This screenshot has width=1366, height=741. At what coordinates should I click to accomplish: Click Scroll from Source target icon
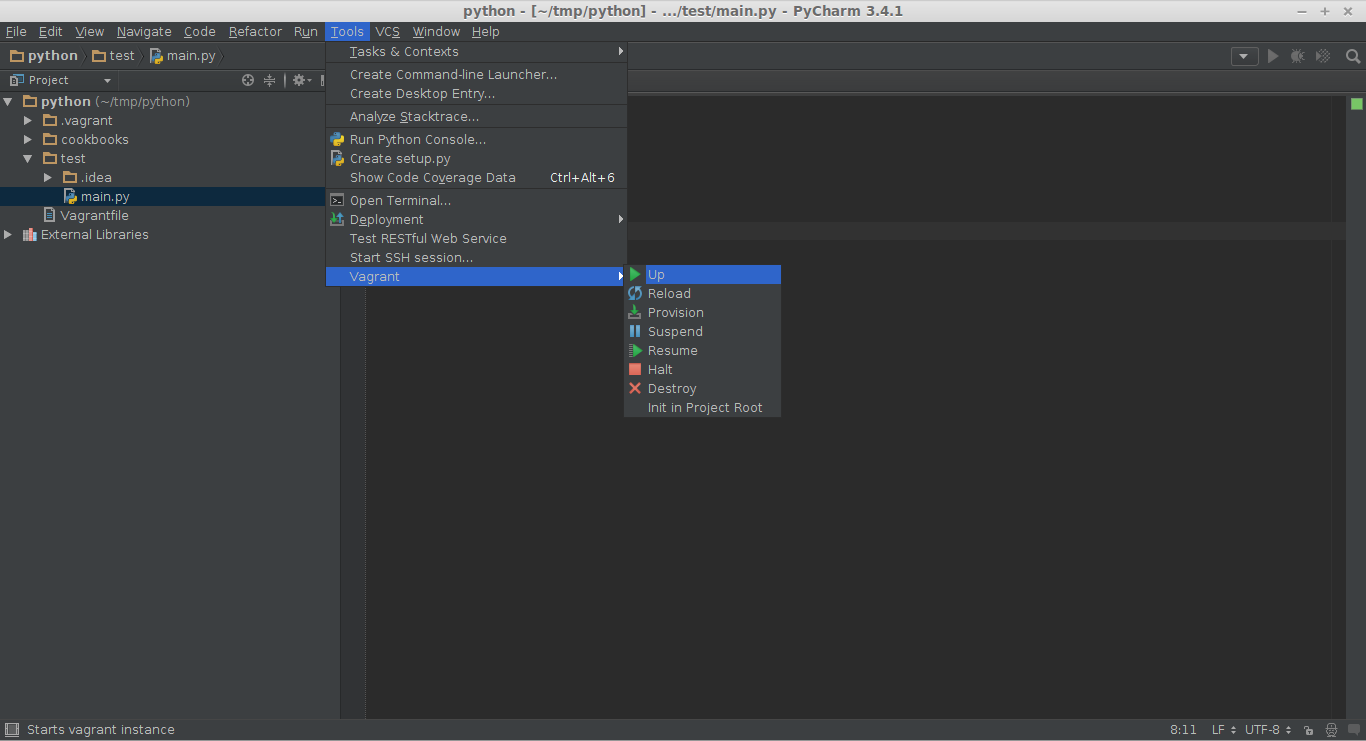(x=248, y=80)
